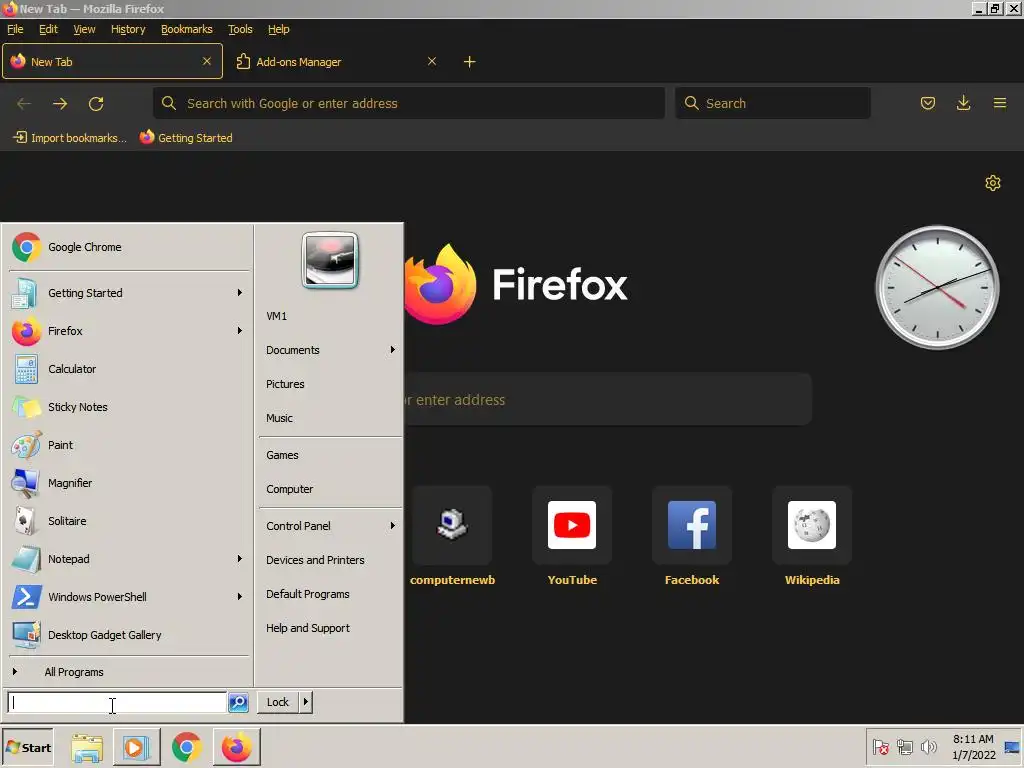Viewport: 1024px width, 768px height.
Task: Click the Start menu search magnifier button
Action: pyautogui.click(x=238, y=702)
